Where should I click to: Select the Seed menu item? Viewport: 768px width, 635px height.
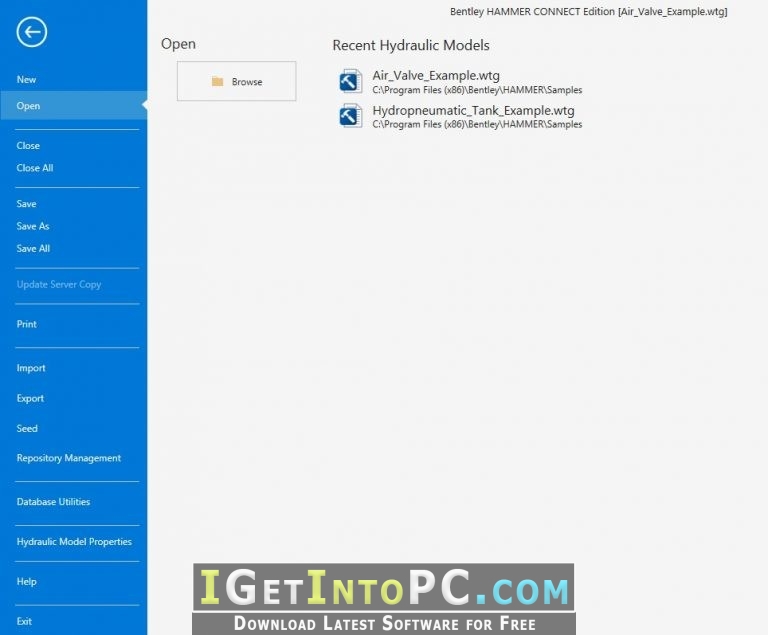[27, 428]
